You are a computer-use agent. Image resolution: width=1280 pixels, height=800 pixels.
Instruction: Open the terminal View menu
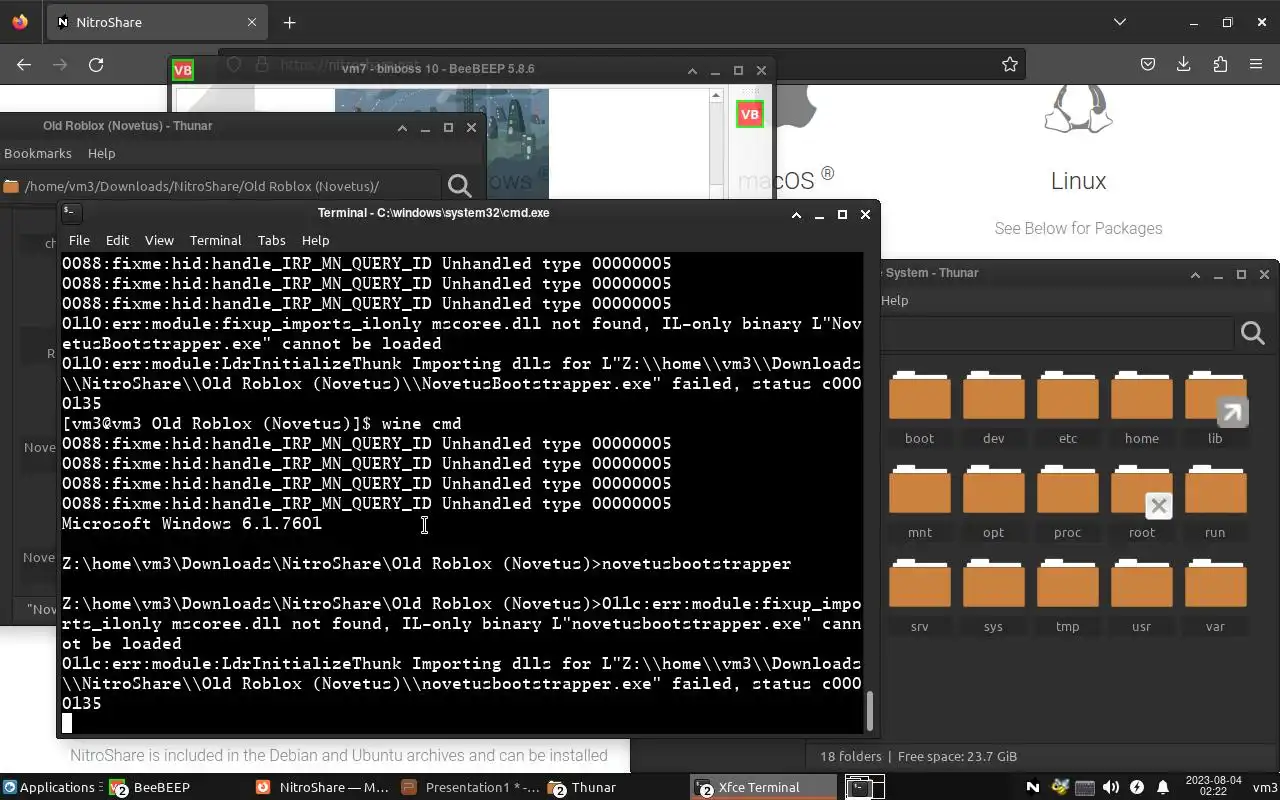click(x=159, y=240)
